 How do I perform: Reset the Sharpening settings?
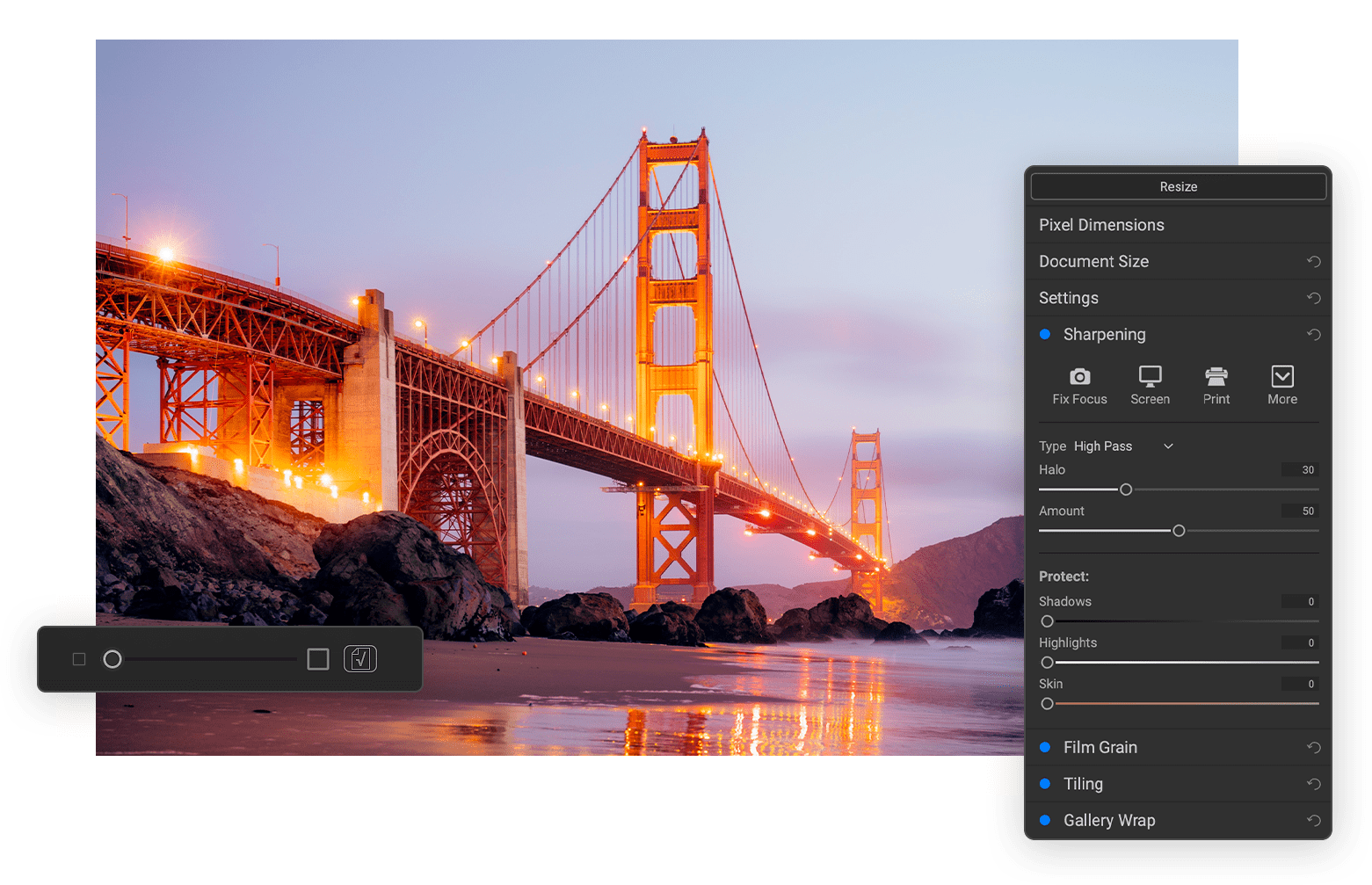tap(1314, 334)
